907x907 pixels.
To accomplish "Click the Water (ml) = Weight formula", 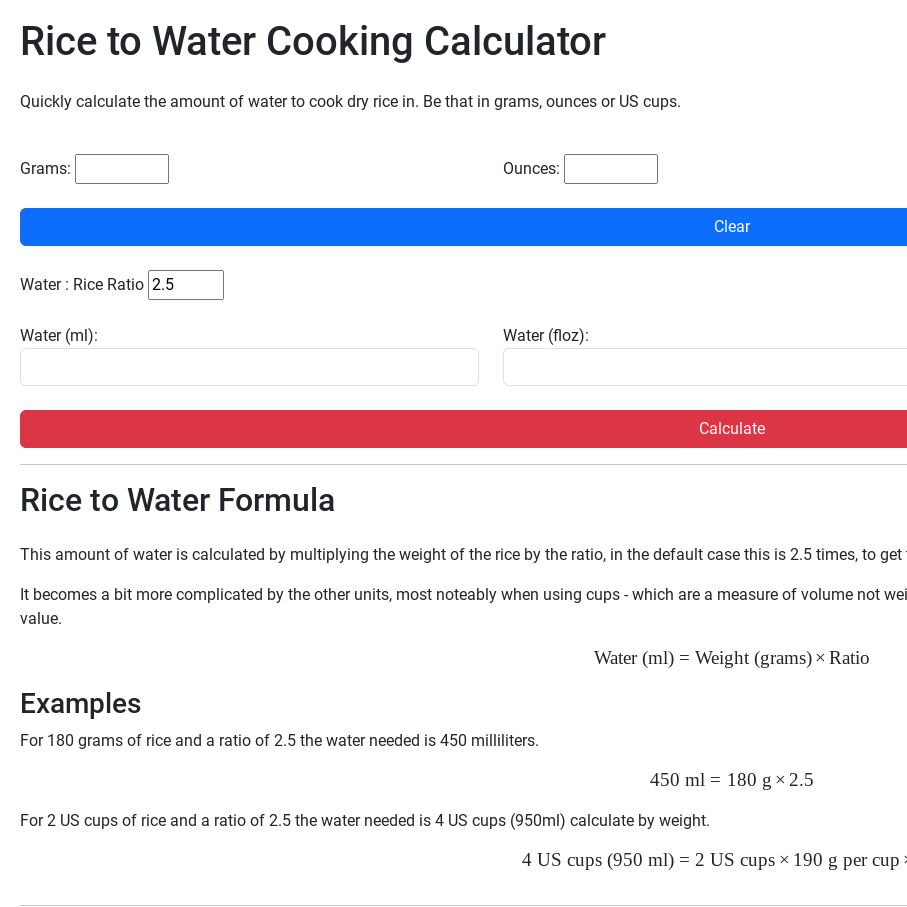I will tap(731, 658).
